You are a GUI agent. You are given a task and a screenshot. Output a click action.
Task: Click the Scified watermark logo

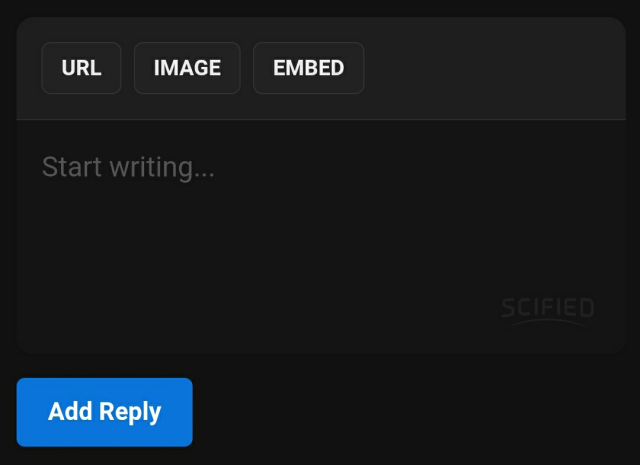[547, 313]
